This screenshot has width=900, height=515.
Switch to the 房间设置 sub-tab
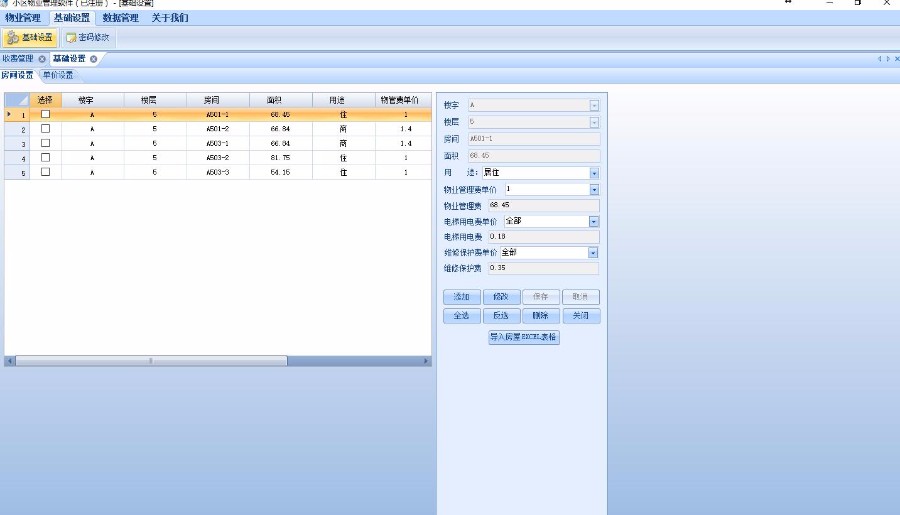(x=17, y=75)
